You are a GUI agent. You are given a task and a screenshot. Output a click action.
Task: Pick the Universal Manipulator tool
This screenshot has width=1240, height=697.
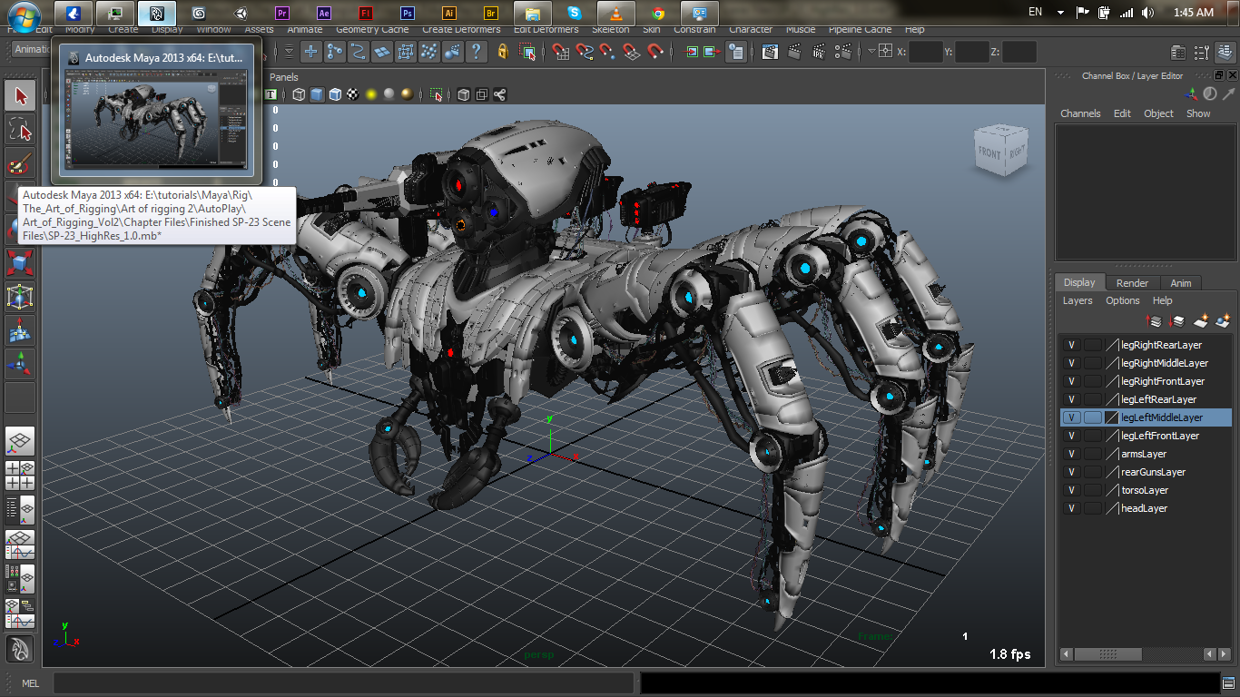[x=20, y=297]
